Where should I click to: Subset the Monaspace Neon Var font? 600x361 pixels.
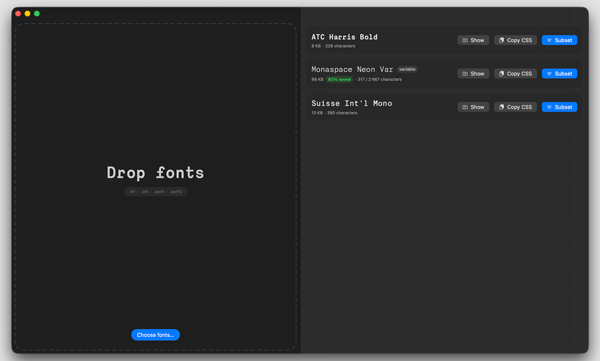pos(559,74)
